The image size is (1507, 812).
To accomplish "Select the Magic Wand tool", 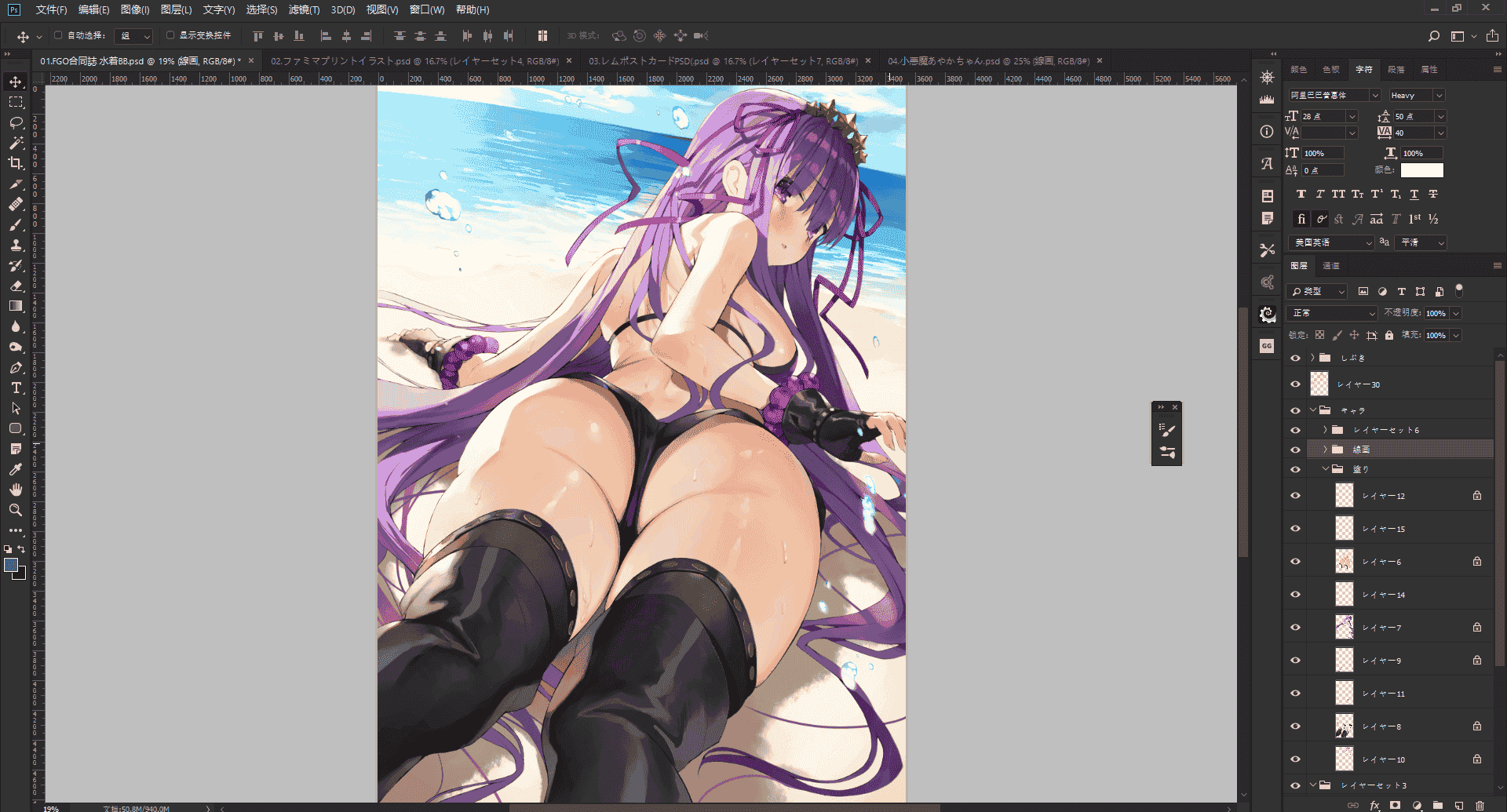I will coord(16,143).
